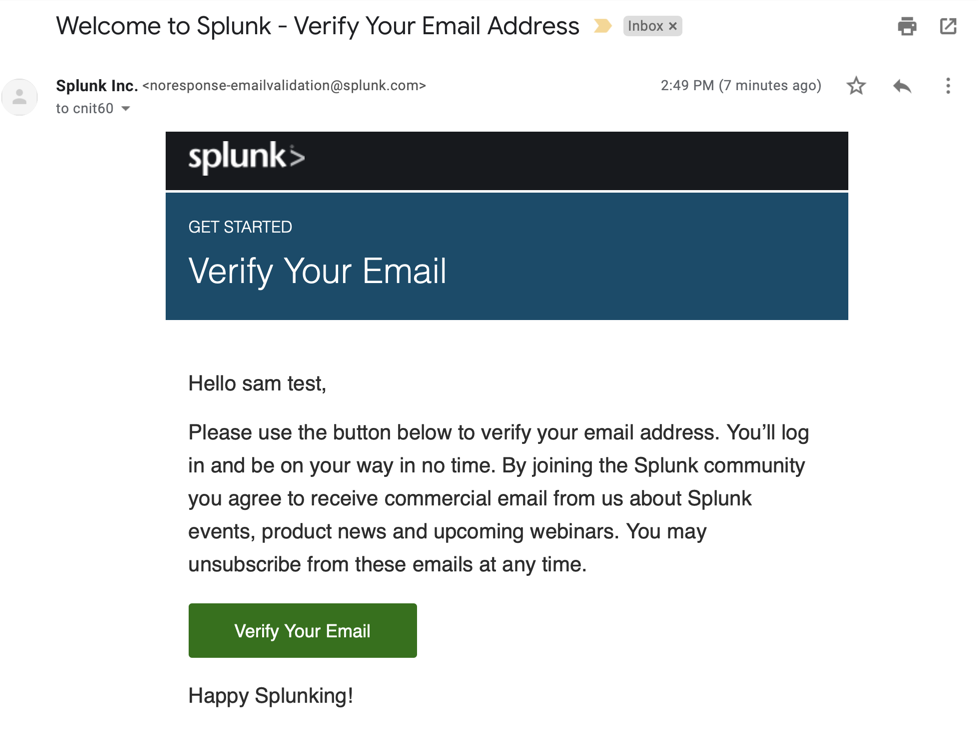
Task: Remove the Inbox label with its X
Action: (x=673, y=27)
